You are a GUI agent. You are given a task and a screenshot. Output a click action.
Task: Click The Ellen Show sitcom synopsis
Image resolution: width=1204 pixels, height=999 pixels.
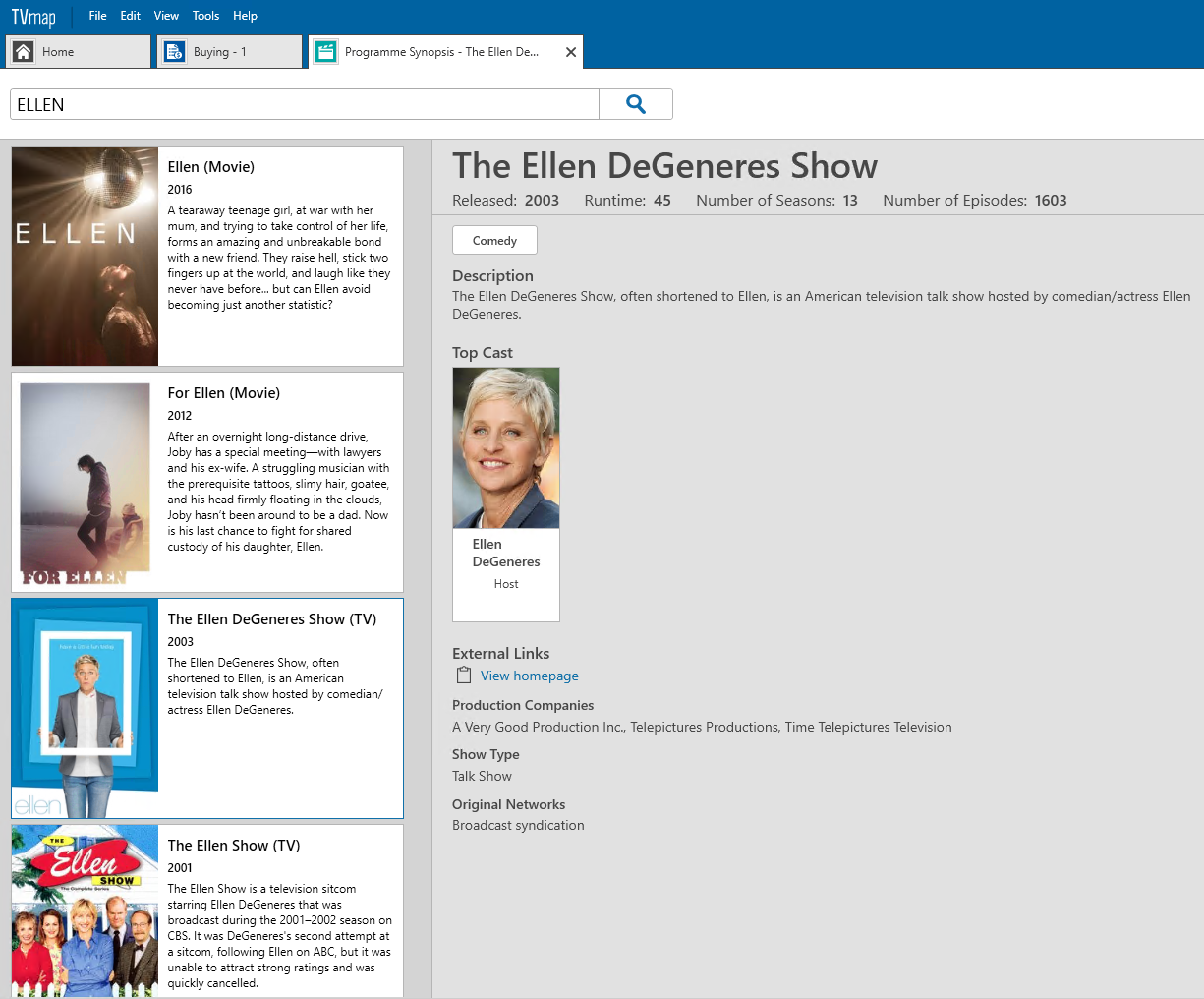[279, 936]
